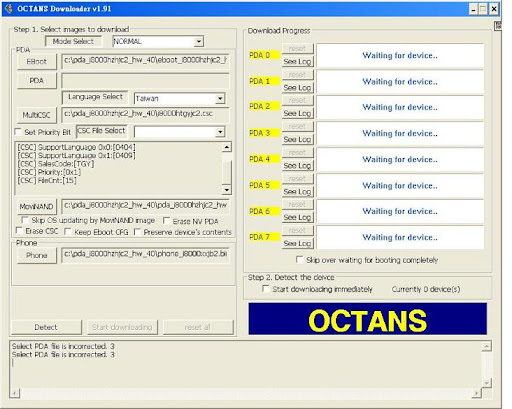Click the reset button for PDA 3
The width and height of the screenshot is (512, 409).
[x=297, y=126]
